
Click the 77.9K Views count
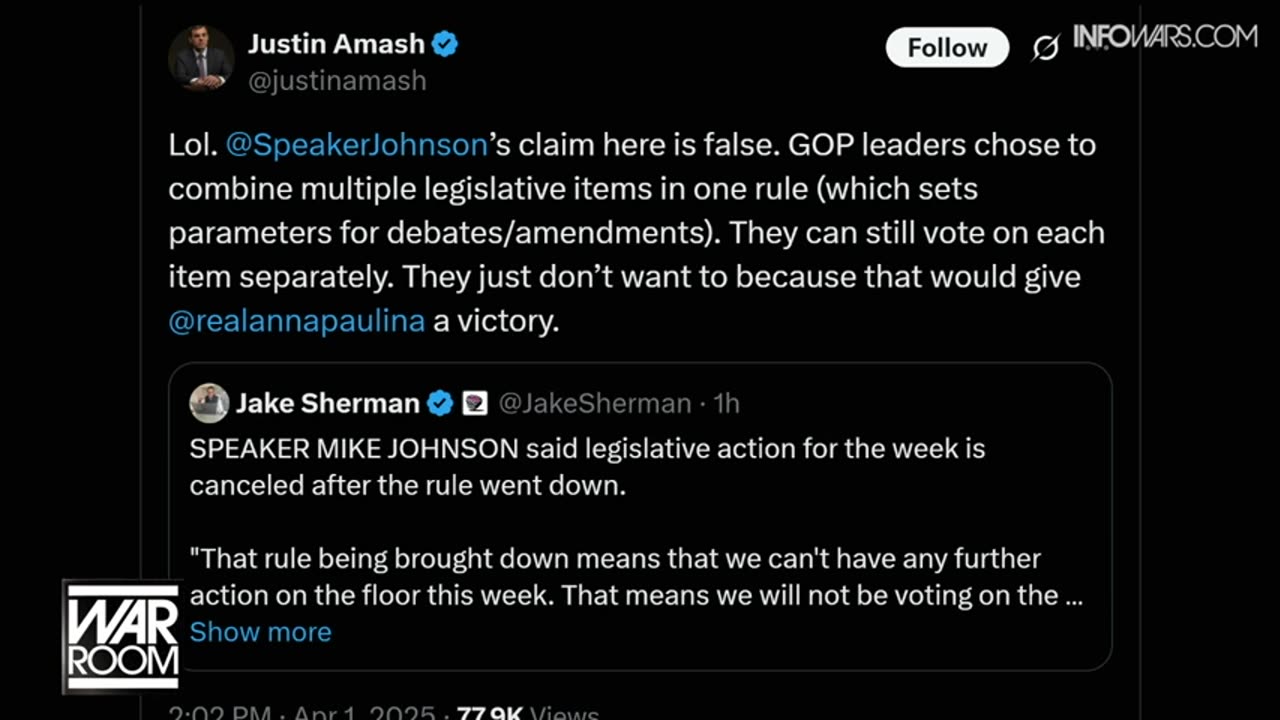(x=527, y=712)
